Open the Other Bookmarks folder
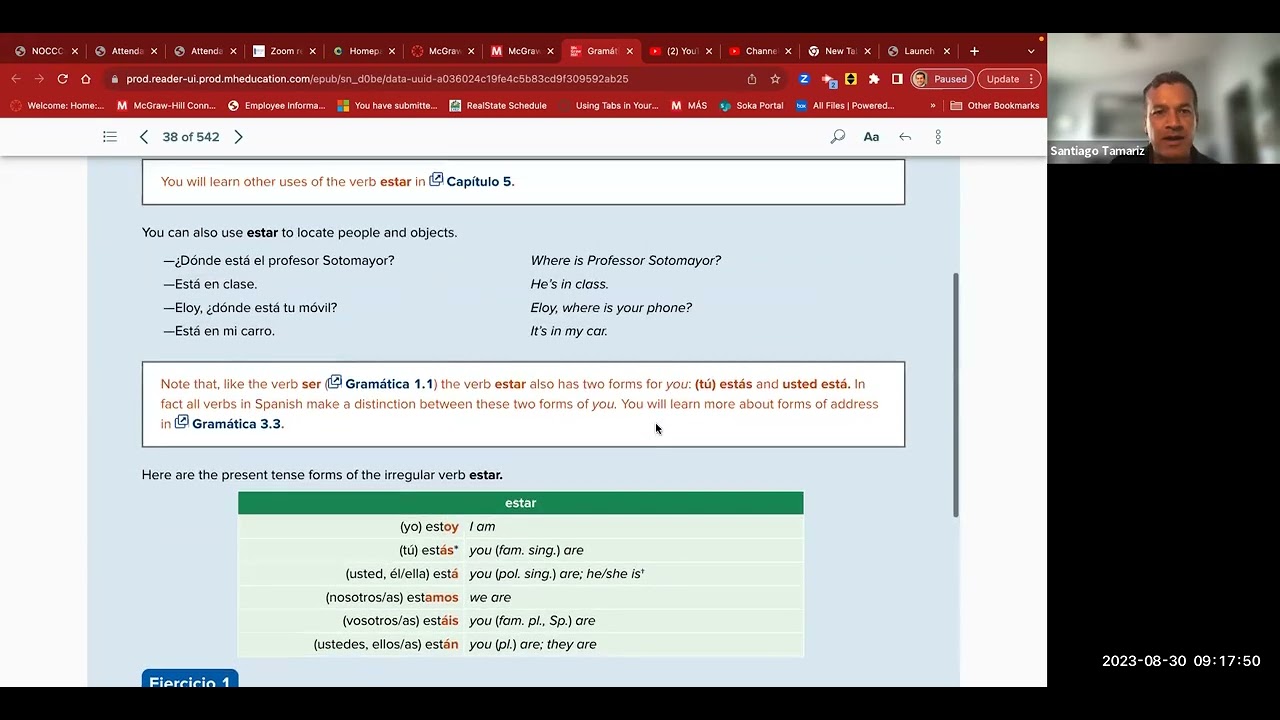 click(994, 106)
